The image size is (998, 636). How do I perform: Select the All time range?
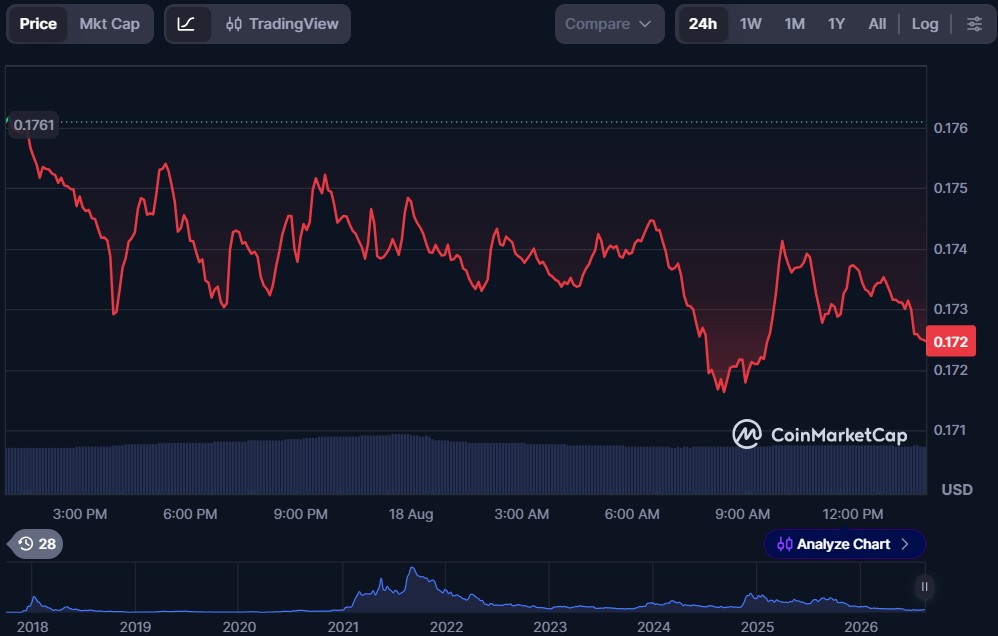click(x=877, y=24)
